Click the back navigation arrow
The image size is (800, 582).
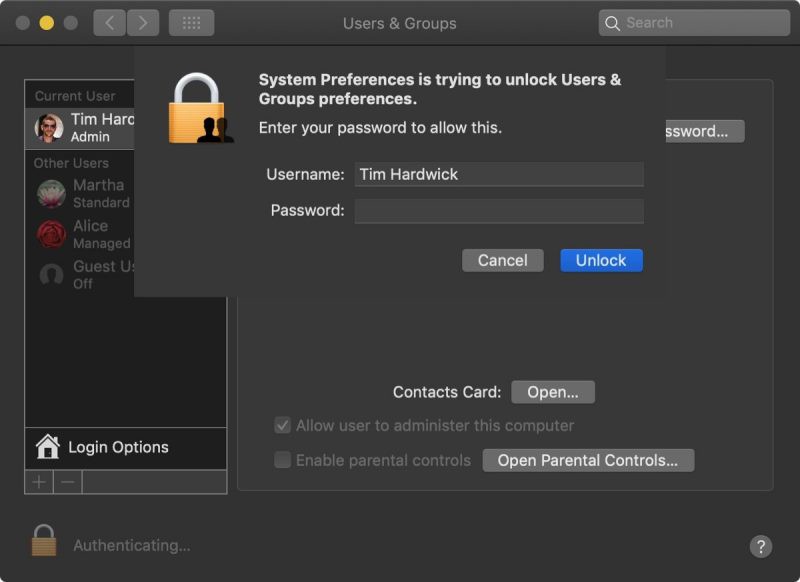click(109, 21)
